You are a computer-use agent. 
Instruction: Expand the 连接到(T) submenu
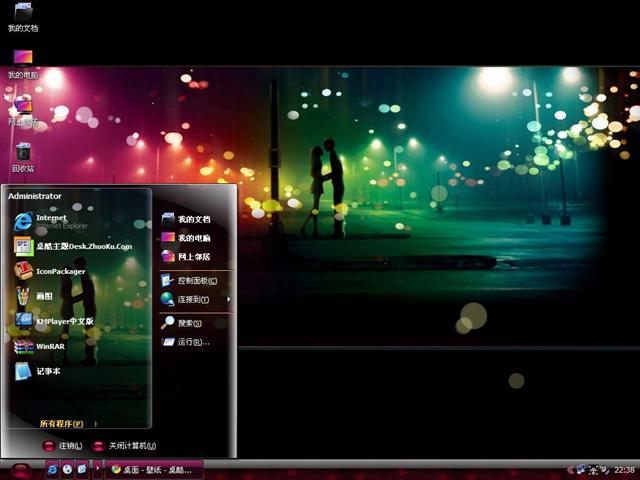[193, 299]
